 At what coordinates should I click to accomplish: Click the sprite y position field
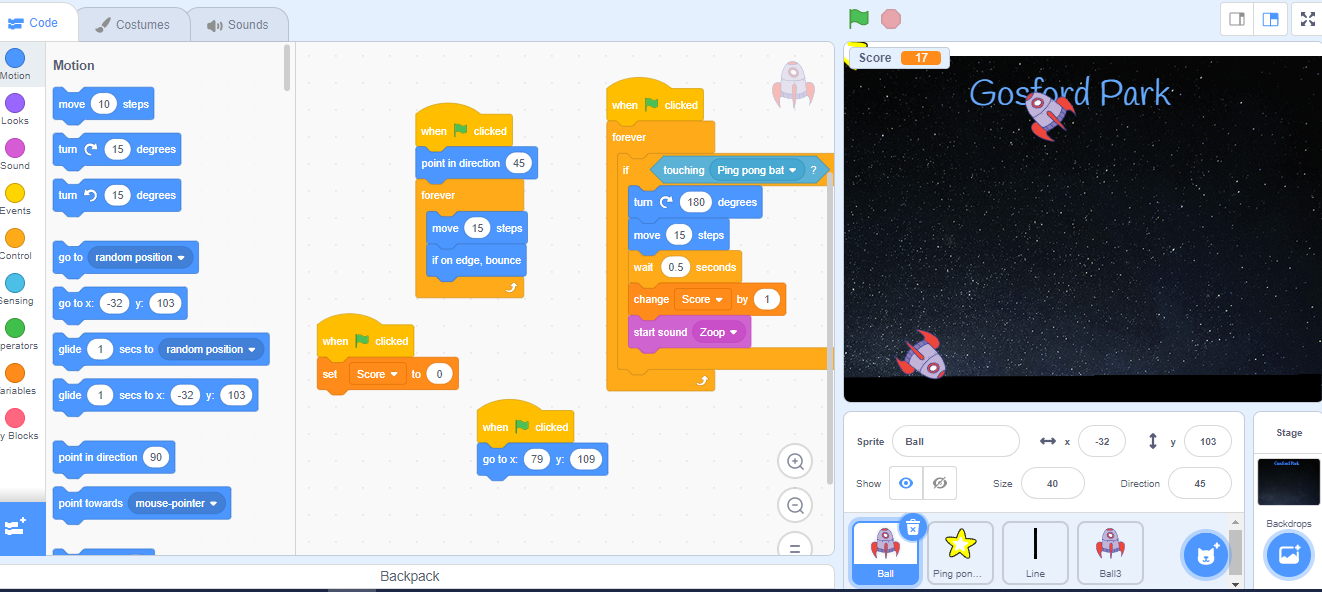[1208, 441]
